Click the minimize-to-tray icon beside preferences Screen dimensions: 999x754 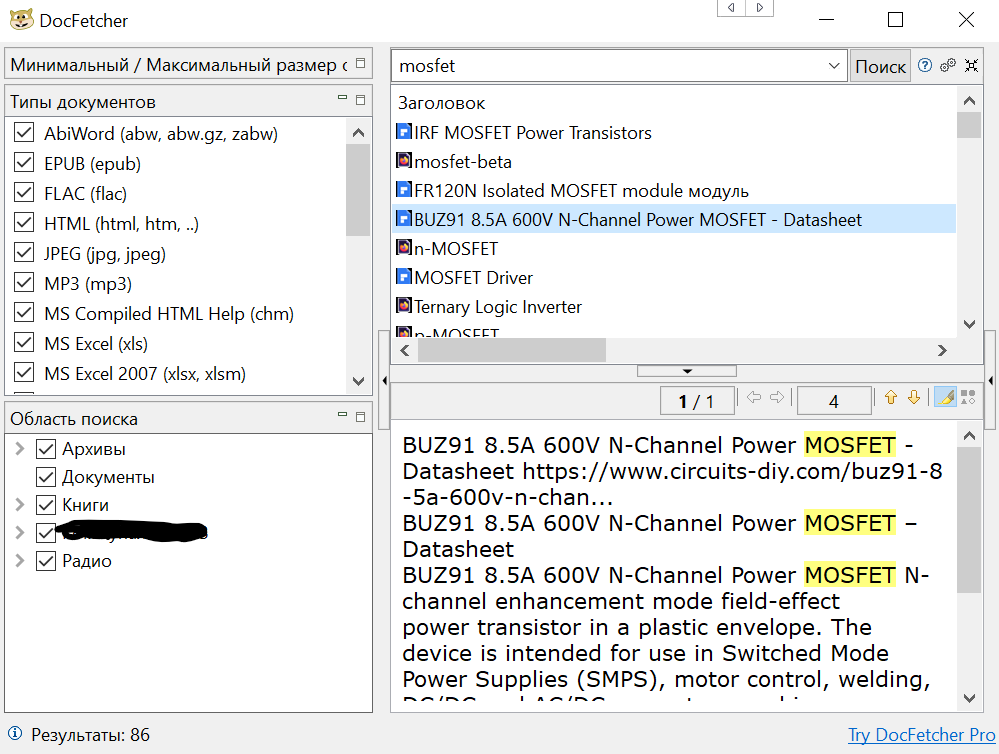[971, 65]
